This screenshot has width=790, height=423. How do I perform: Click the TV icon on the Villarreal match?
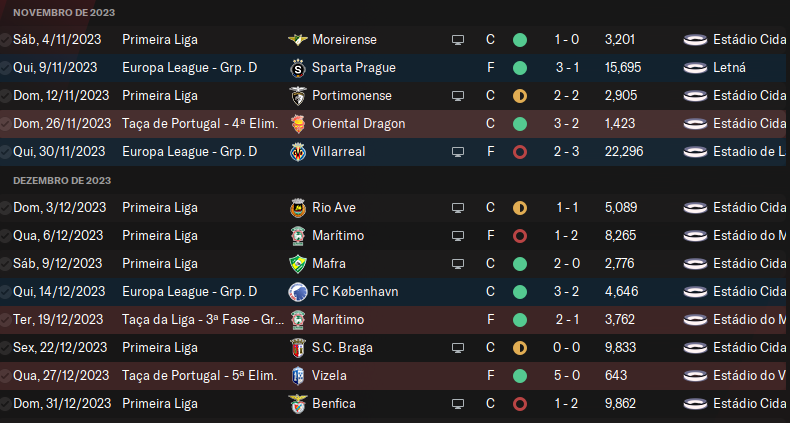pos(458,152)
